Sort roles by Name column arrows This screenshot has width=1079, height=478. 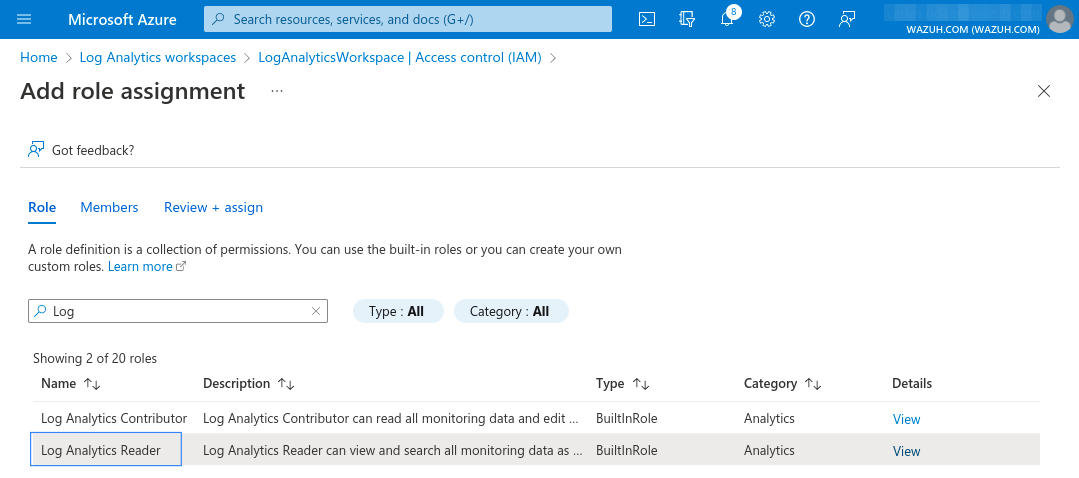(x=92, y=384)
